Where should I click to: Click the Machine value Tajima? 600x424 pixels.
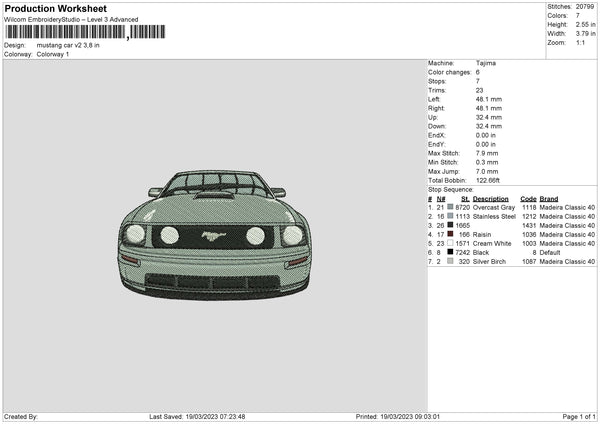tap(486, 63)
